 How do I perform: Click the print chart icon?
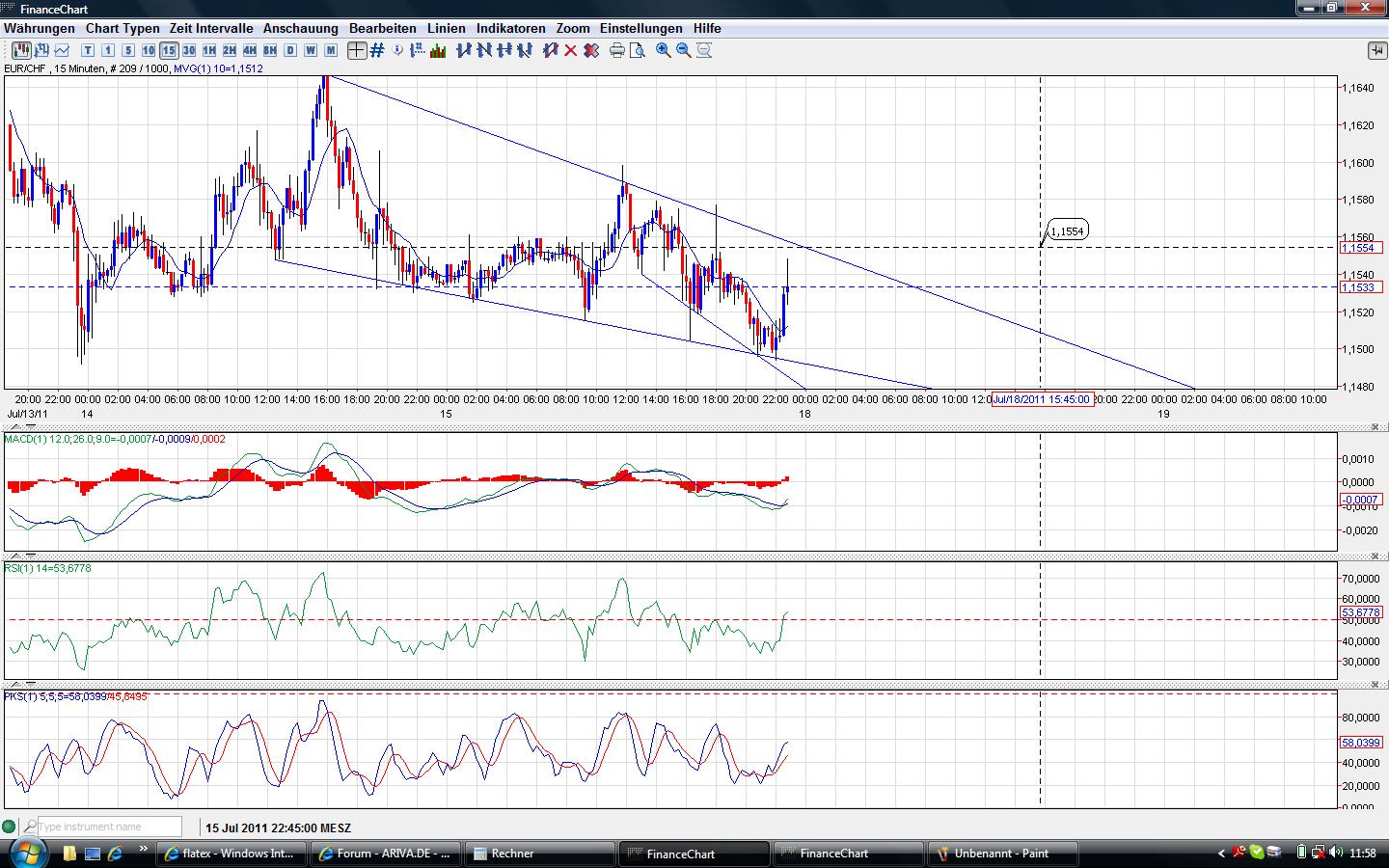click(617, 50)
